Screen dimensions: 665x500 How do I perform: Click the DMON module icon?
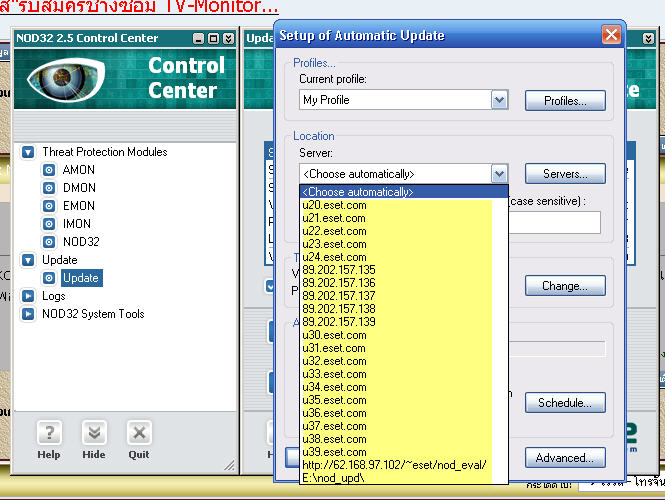(49, 188)
